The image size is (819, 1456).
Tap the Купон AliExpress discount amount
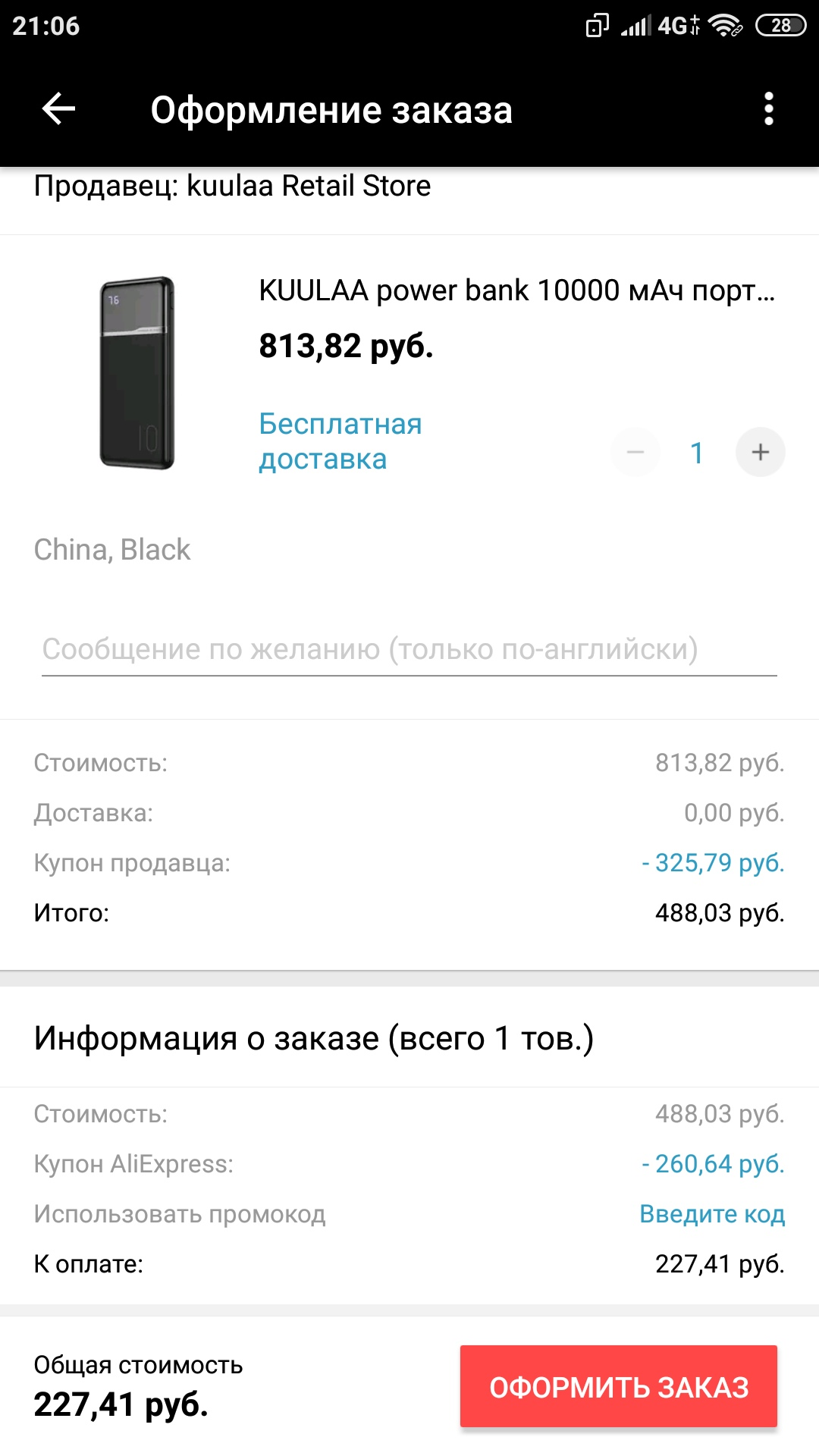coord(713,1164)
